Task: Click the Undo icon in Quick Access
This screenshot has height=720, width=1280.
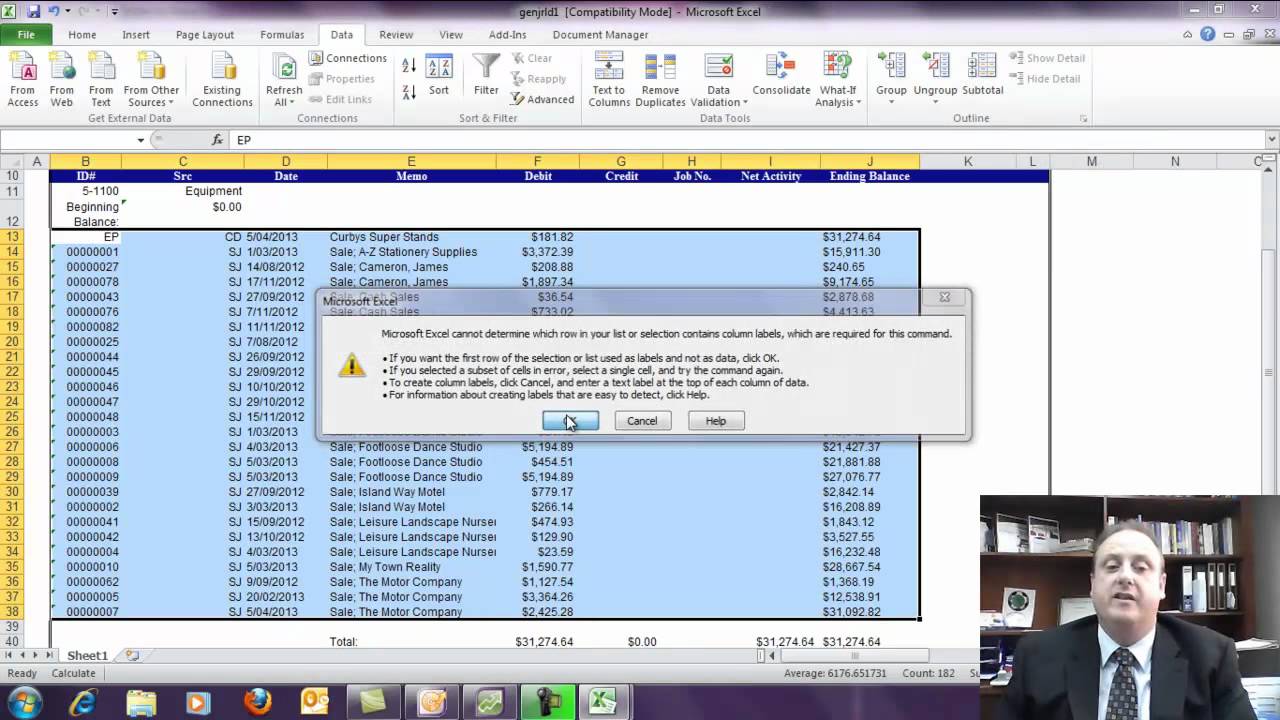Action: pos(55,11)
